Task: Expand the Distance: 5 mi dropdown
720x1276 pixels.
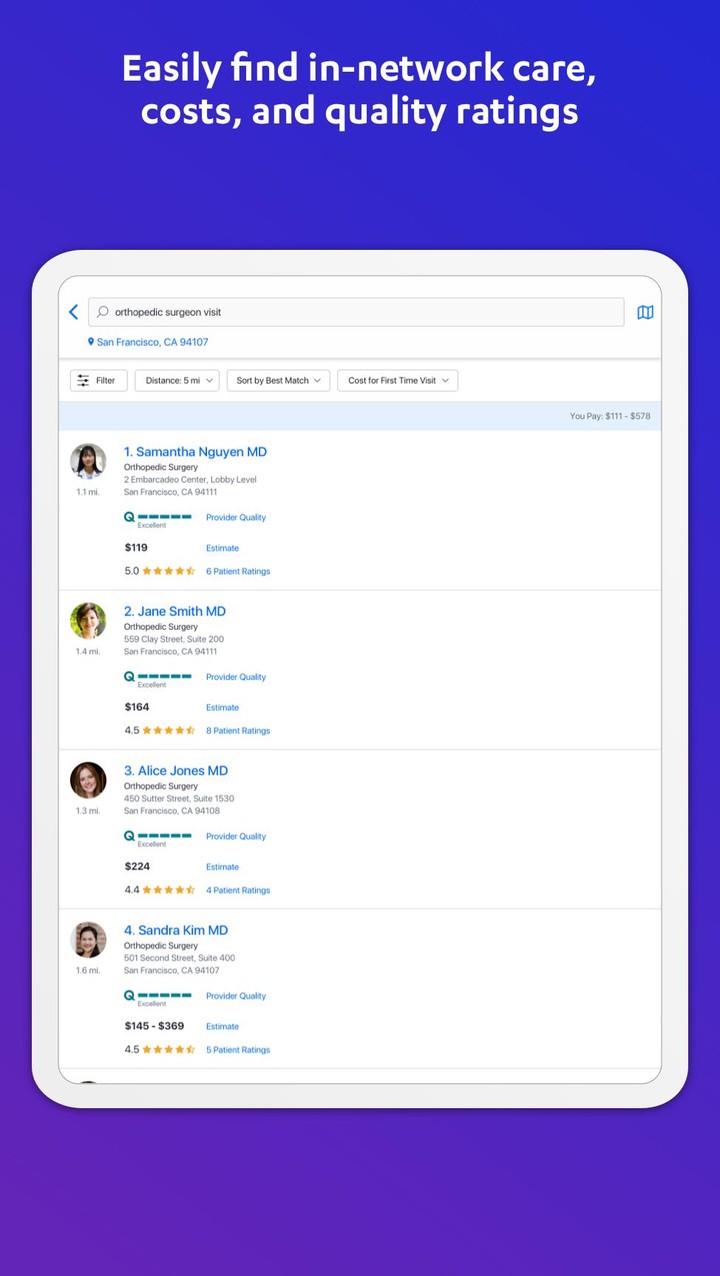Action: point(177,381)
